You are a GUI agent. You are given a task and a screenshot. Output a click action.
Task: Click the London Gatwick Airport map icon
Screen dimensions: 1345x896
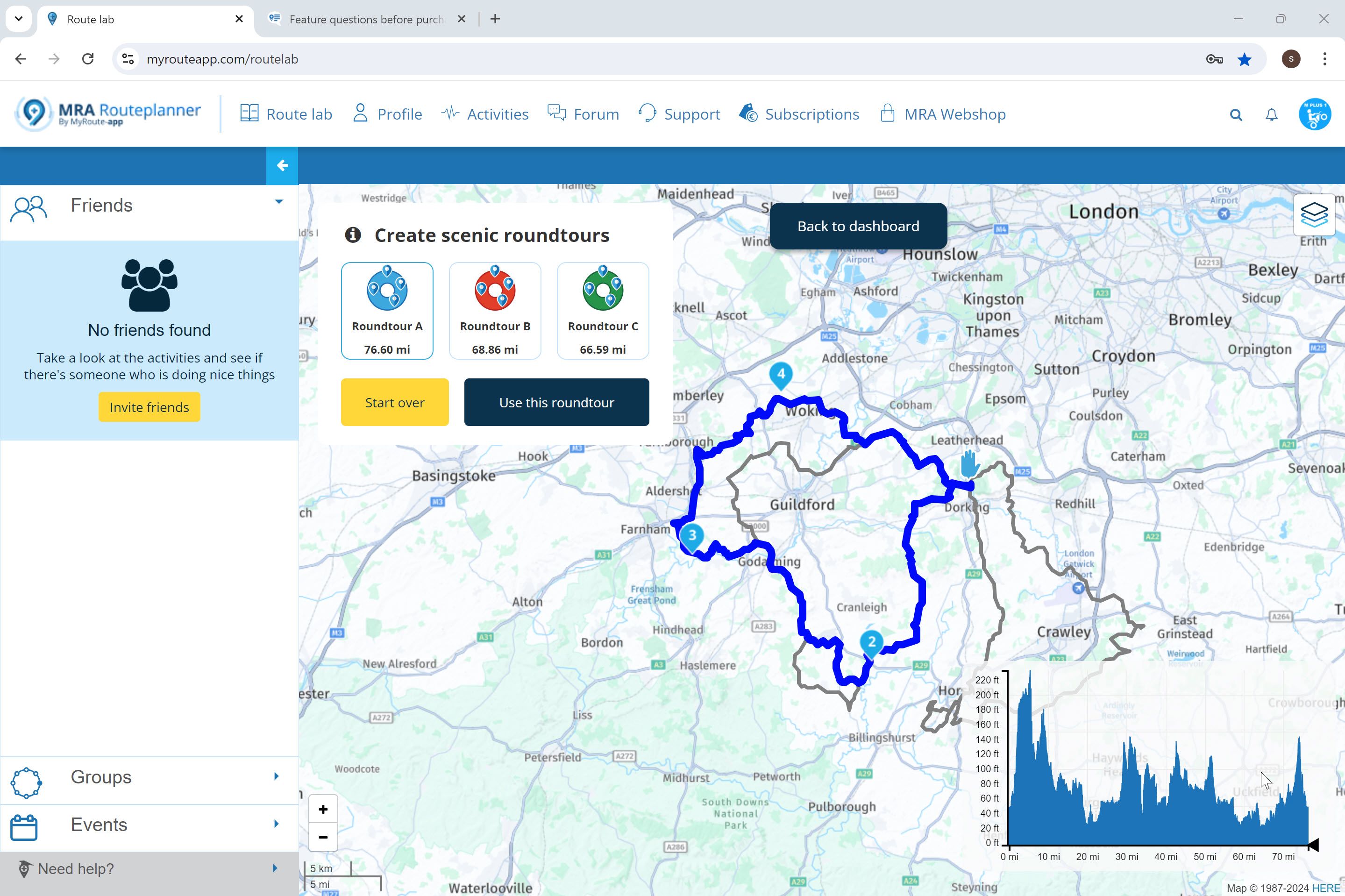click(x=1078, y=587)
